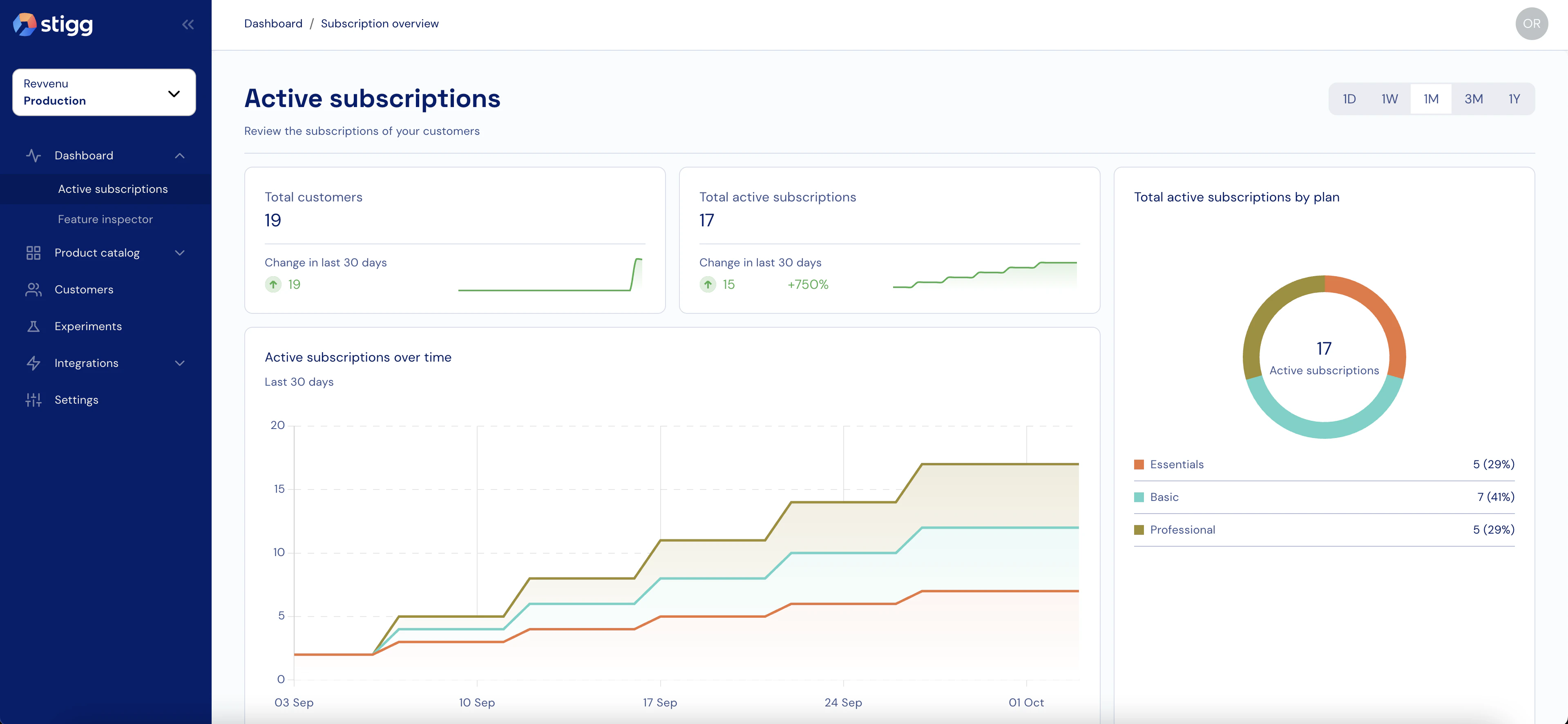Click the Dashboard breadcrumb link
The height and width of the screenshot is (724, 1568).
pyautogui.click(x=273, y=24)
